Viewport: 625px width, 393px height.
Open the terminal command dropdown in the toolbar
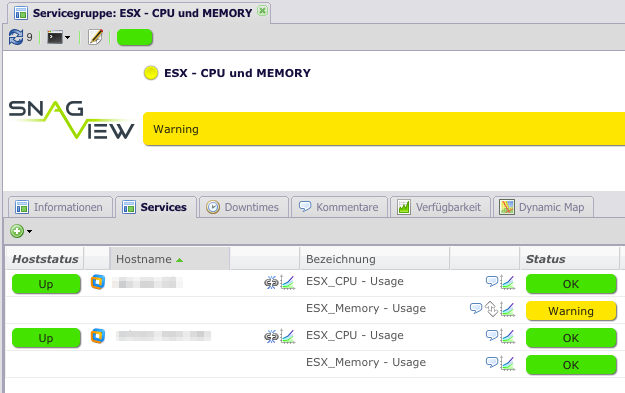(x=59, y=37)
